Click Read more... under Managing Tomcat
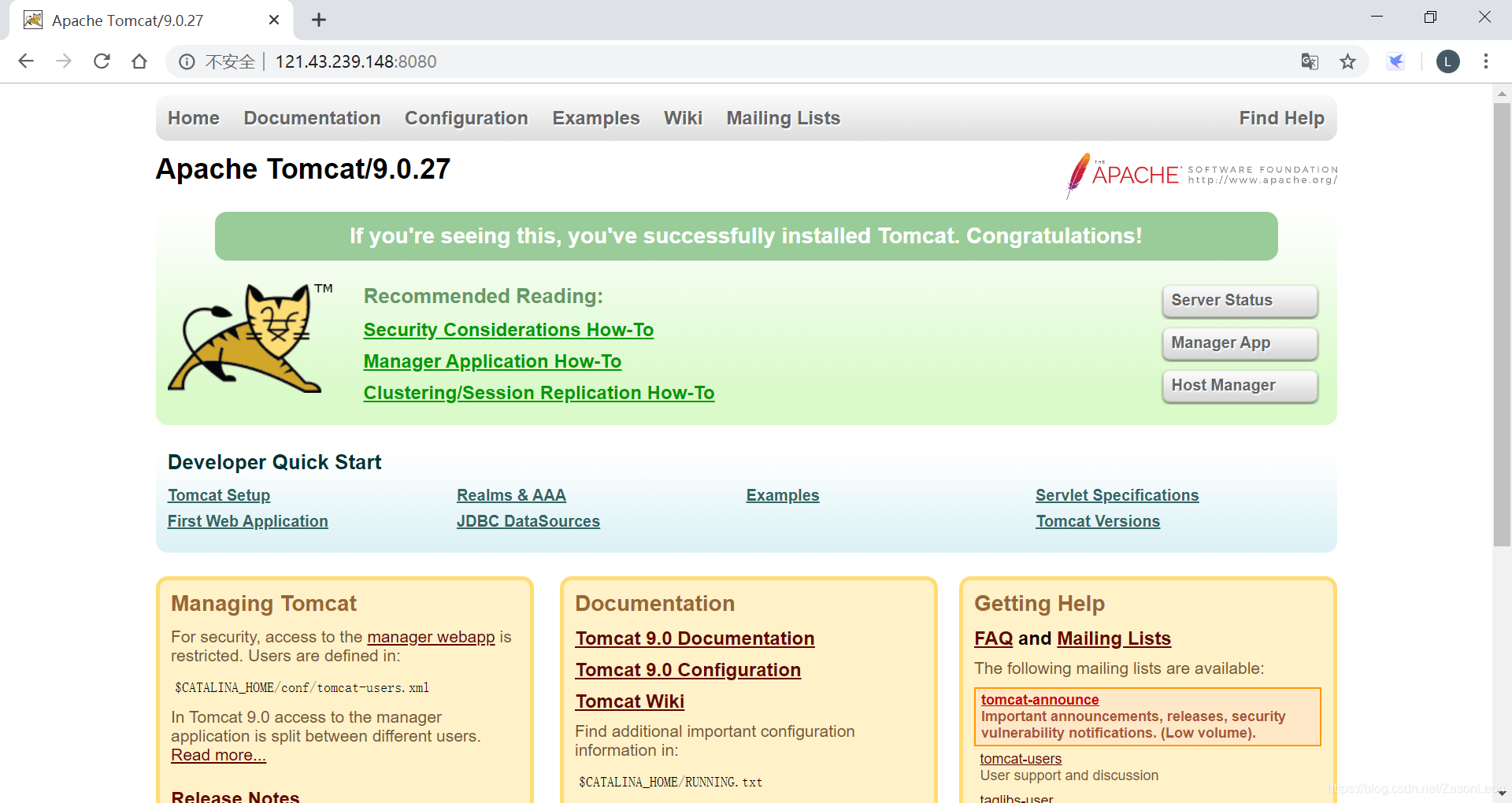1512x803 pixels. point(219,755)
